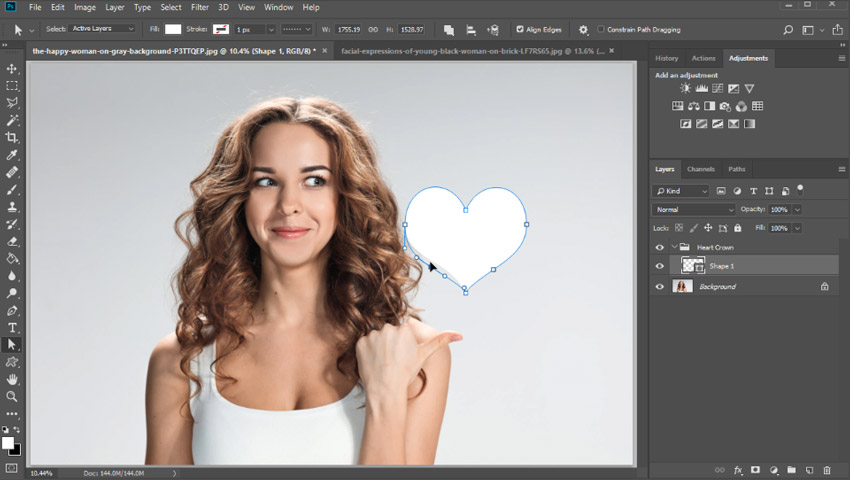Screen dimensions: 850x480
Task: Open the Normal blend mode dropdown
Action: [693, 210]
